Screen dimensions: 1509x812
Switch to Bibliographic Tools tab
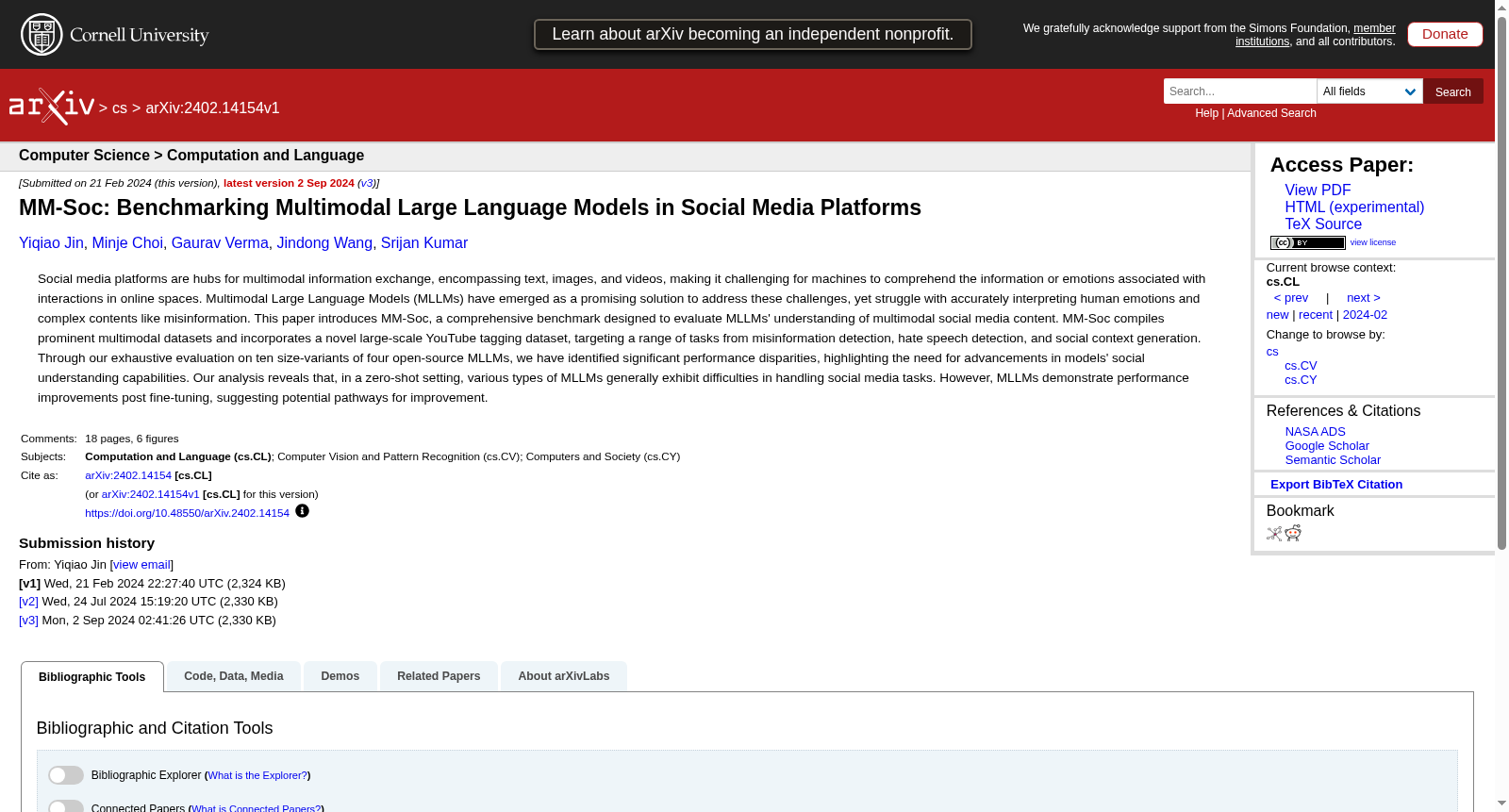pos(92,677)
